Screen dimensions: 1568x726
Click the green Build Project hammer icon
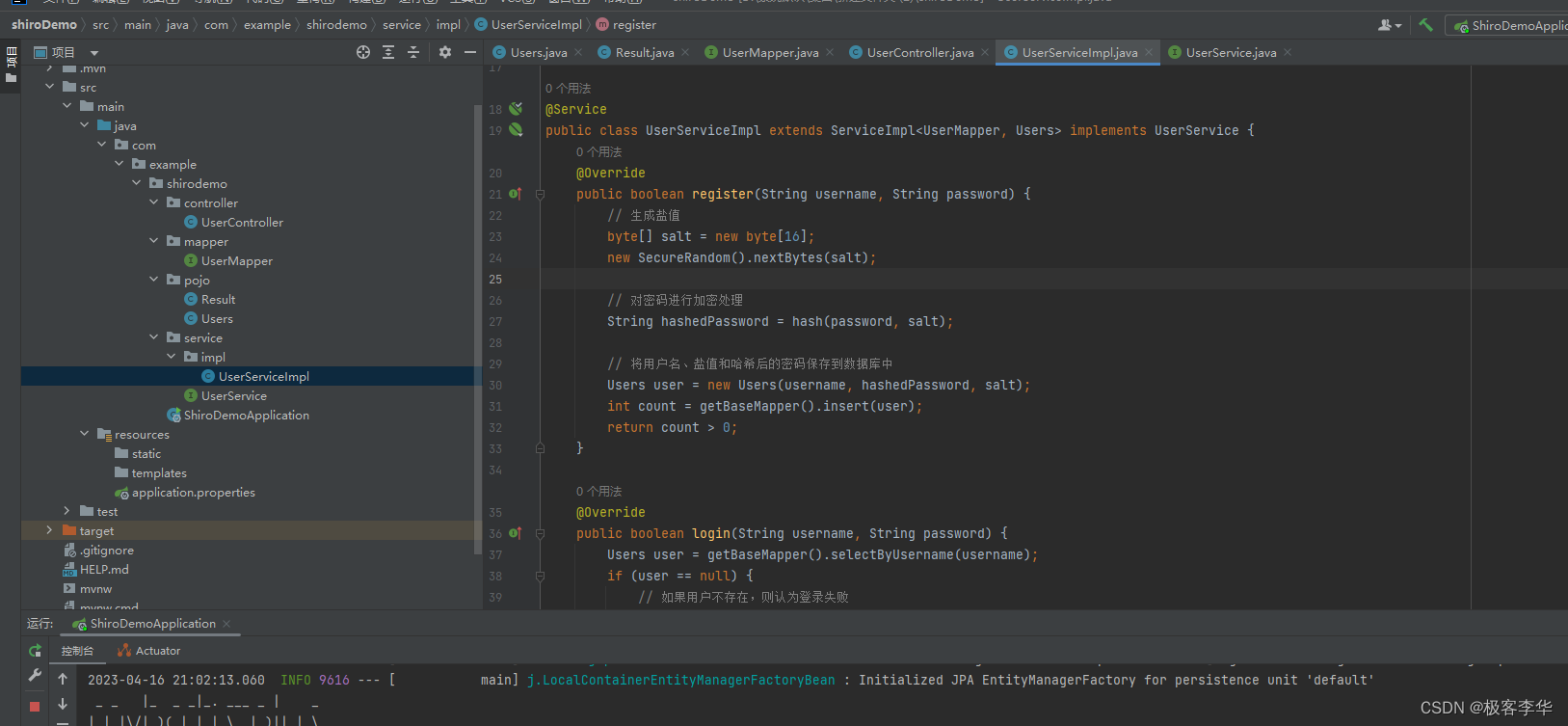coord(1425,25)
